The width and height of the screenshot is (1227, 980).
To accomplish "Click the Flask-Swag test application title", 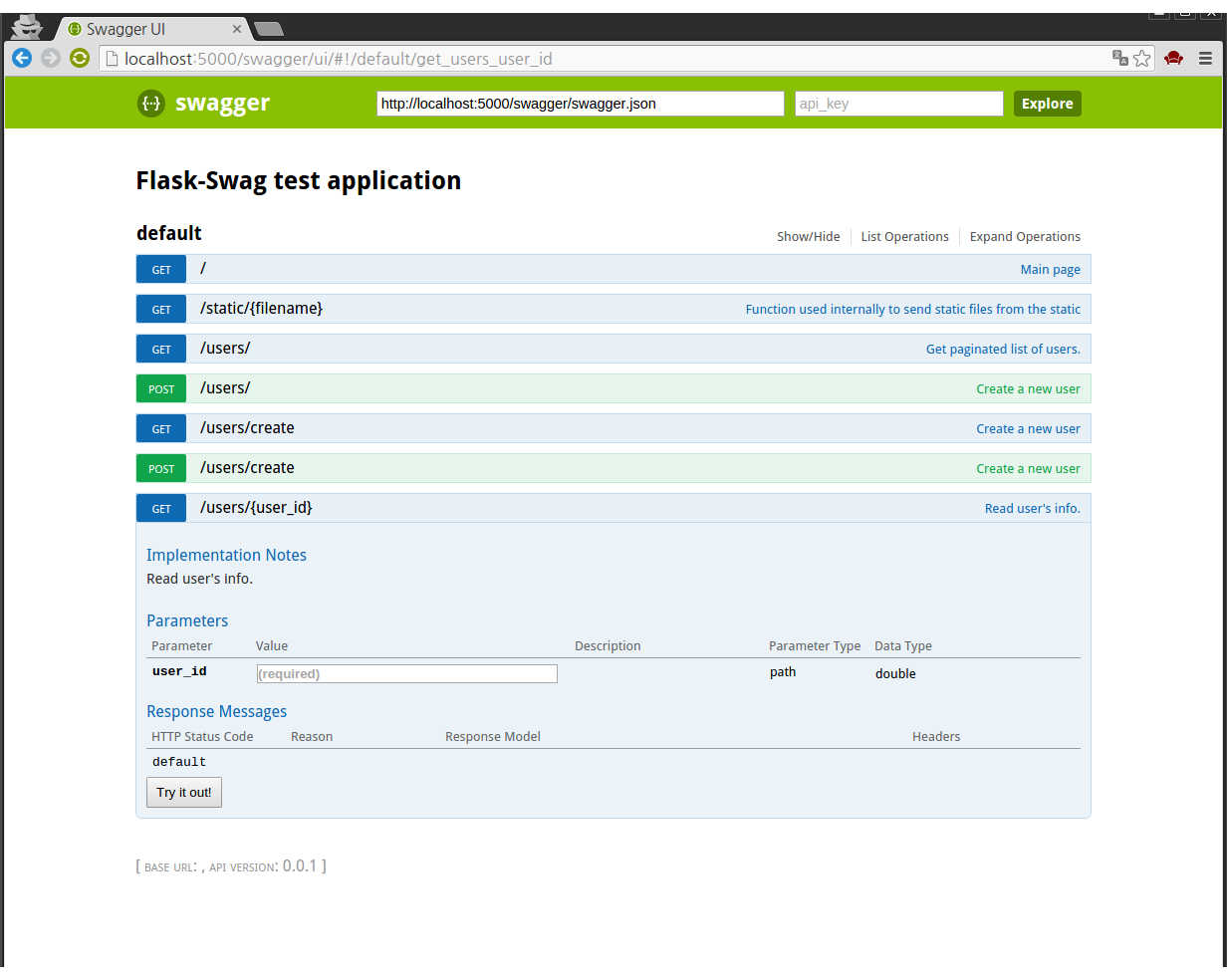I will click(299, 181).
